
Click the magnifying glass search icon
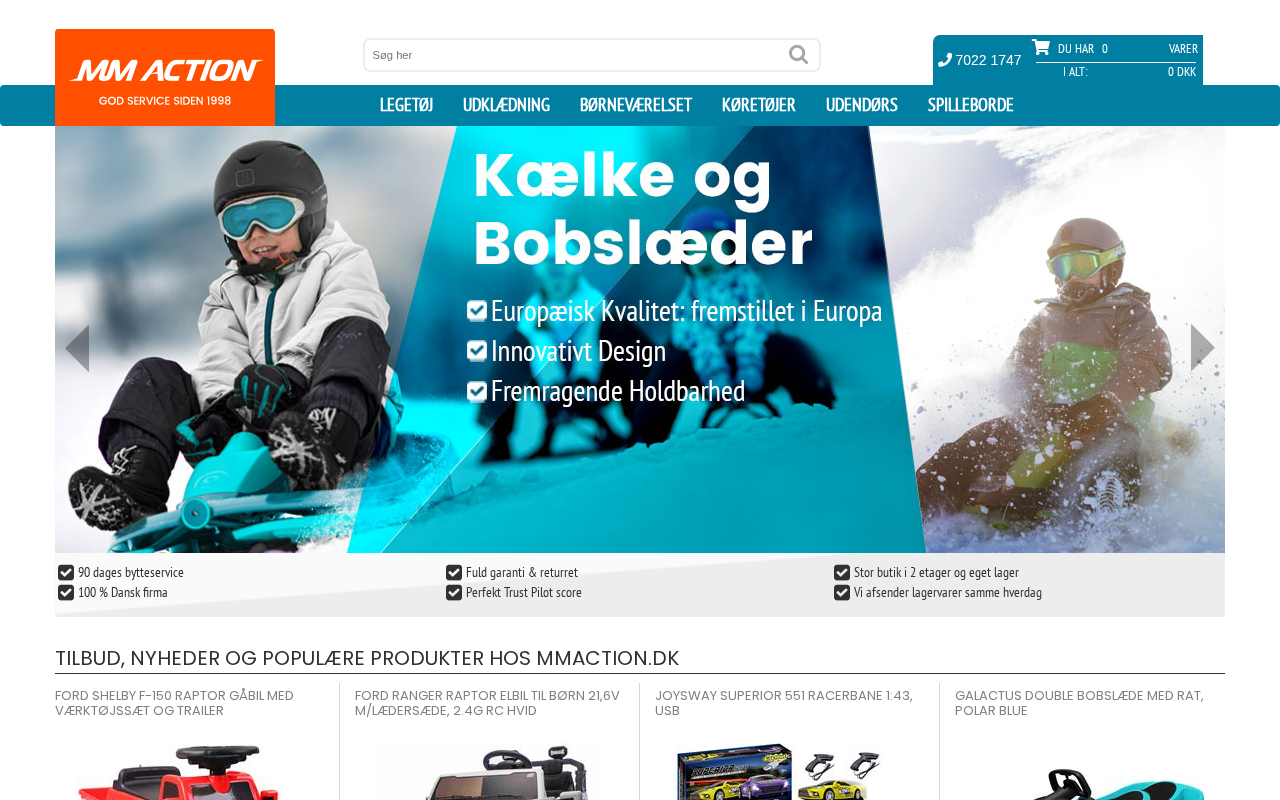[798, 55]
